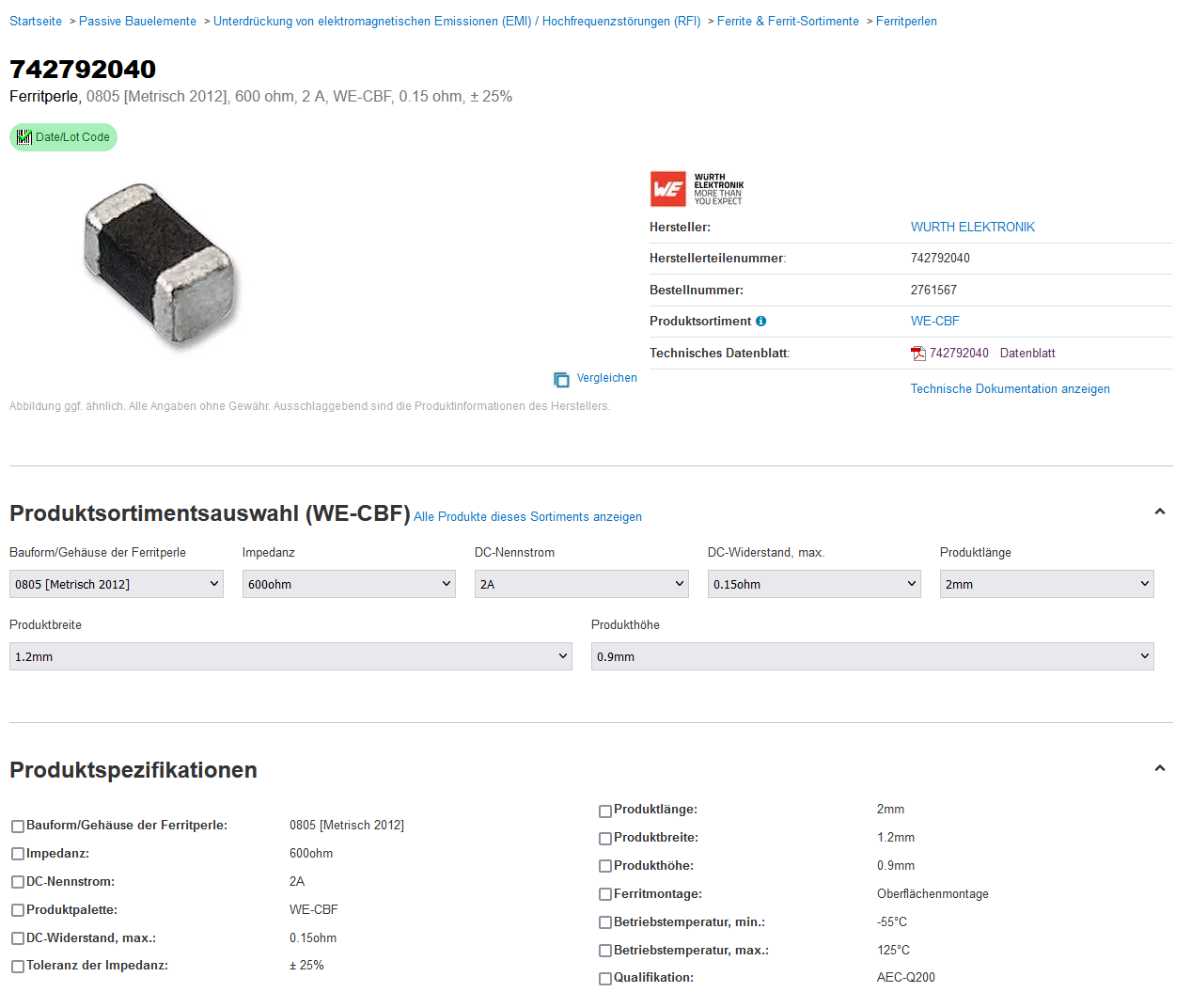
Task: Click the Datenblatt link
Action: tap(1027, 354)
